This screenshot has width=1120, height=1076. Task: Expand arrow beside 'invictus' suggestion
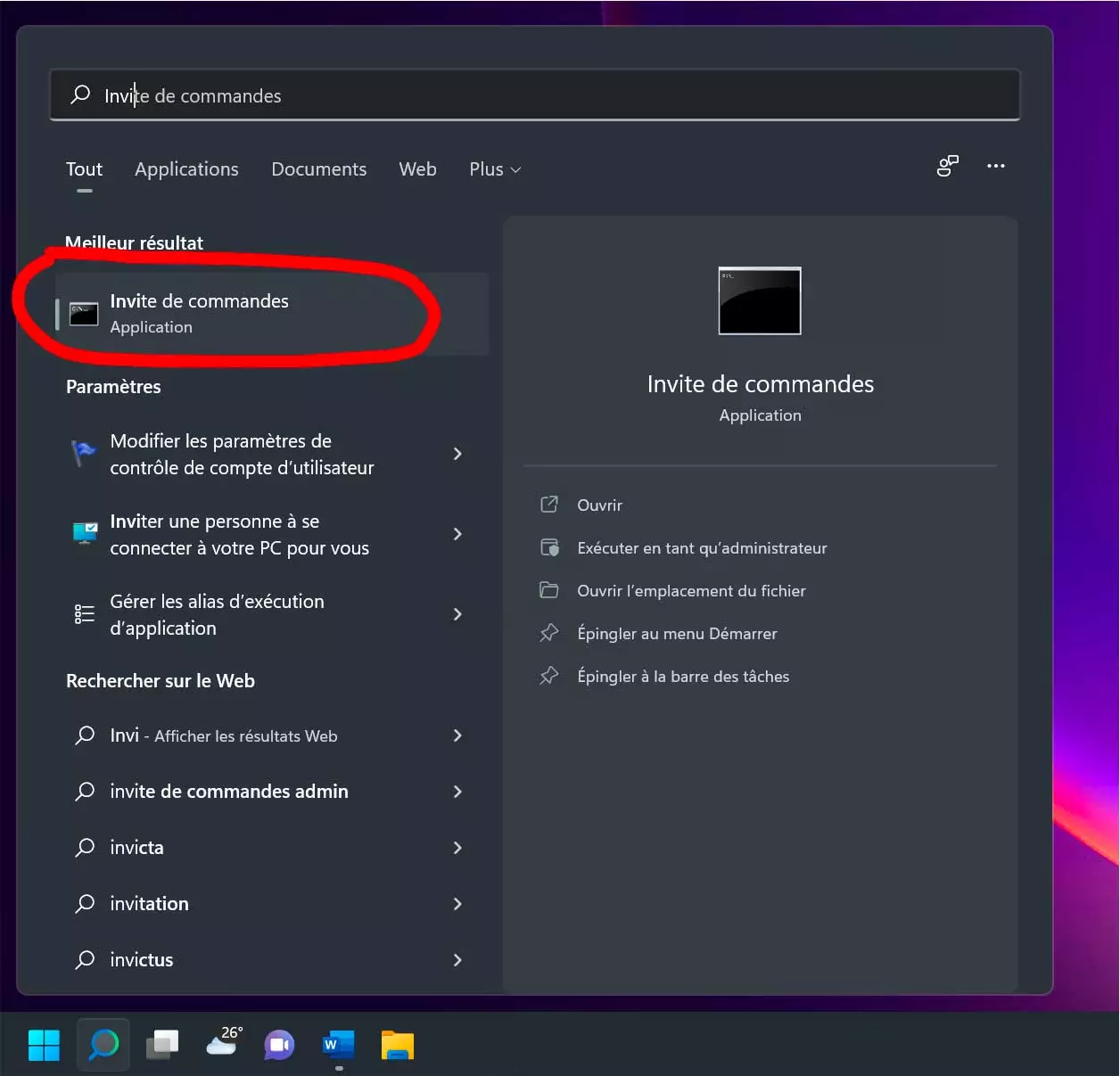(x=457, y=960)
